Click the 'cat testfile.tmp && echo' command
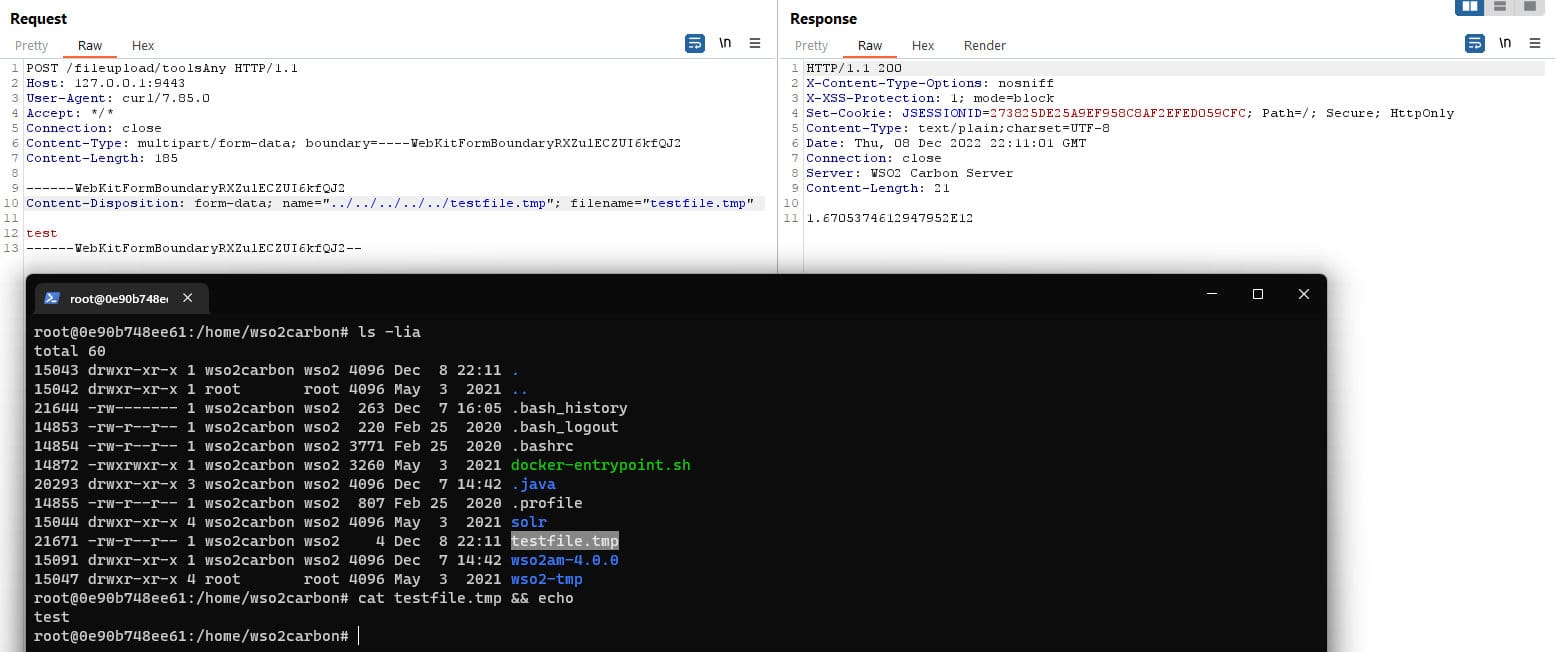The width and height of the screenshot is (1556, 652). point(466,598)
